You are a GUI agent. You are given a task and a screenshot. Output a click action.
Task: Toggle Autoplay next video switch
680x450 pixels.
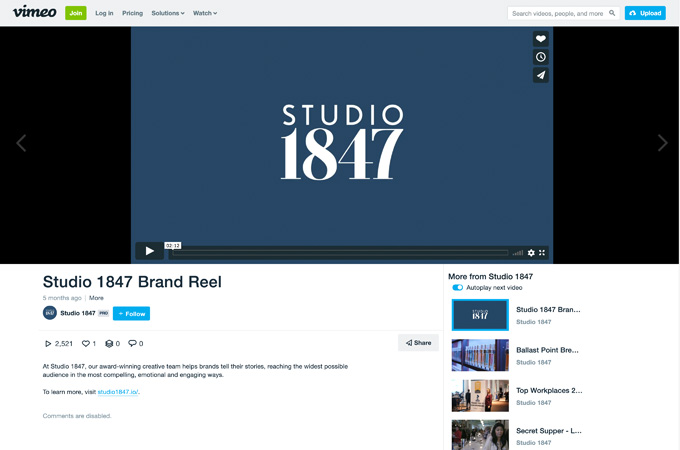point(458,287)
